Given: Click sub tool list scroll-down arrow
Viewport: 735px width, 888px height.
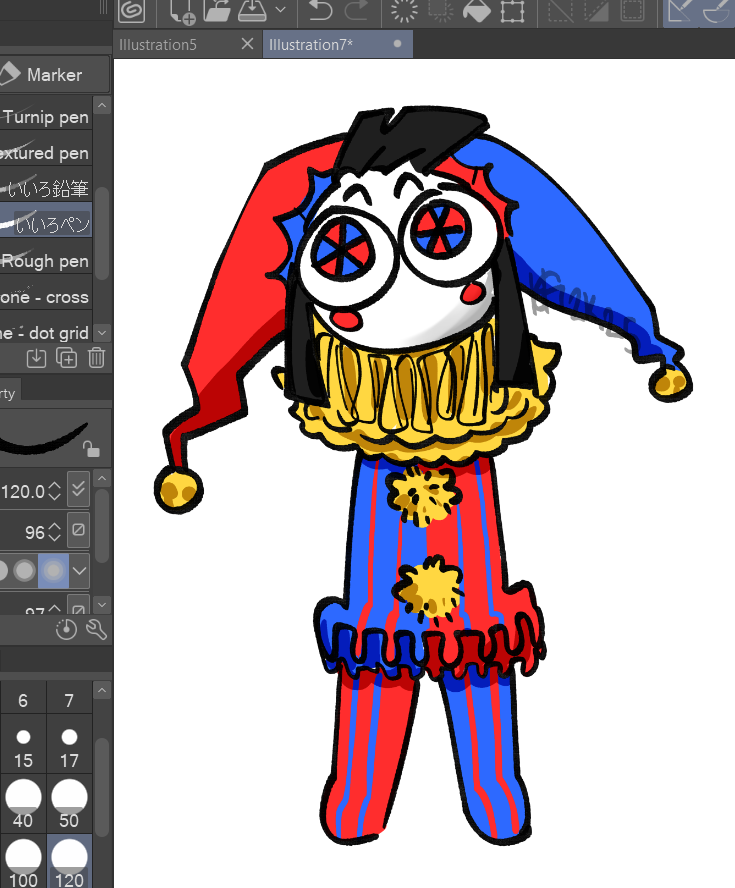Looking at the screenshot, I should point(102,332).
